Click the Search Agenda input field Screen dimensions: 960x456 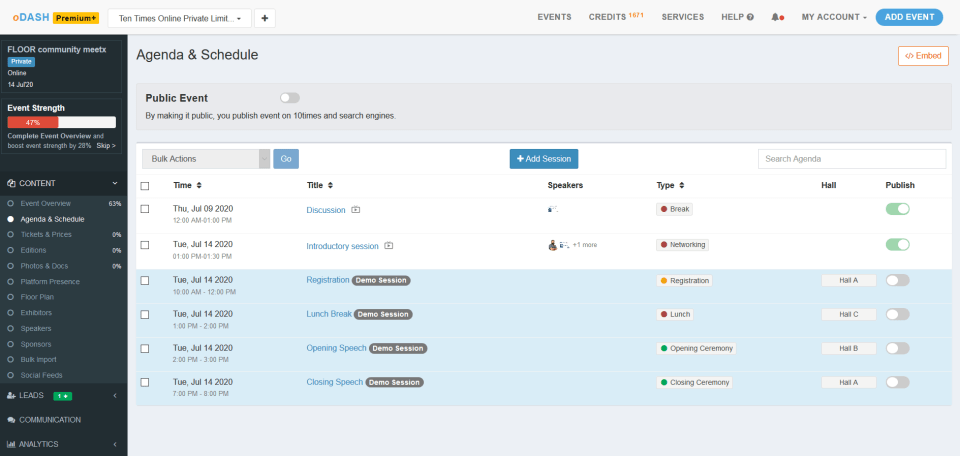click(x=851, y=158)
